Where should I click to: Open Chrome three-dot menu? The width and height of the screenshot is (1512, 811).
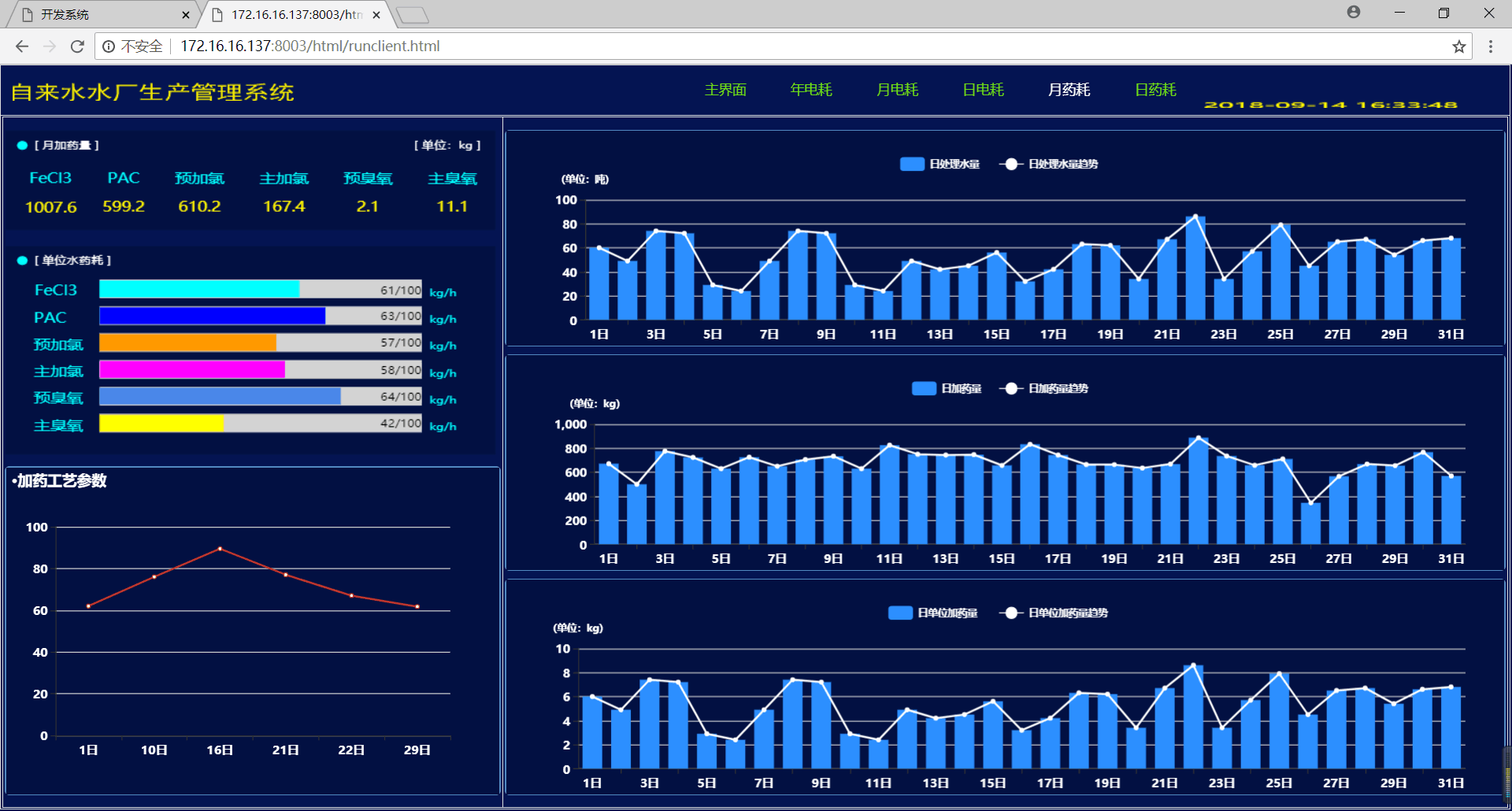[x=1491, y=46]
